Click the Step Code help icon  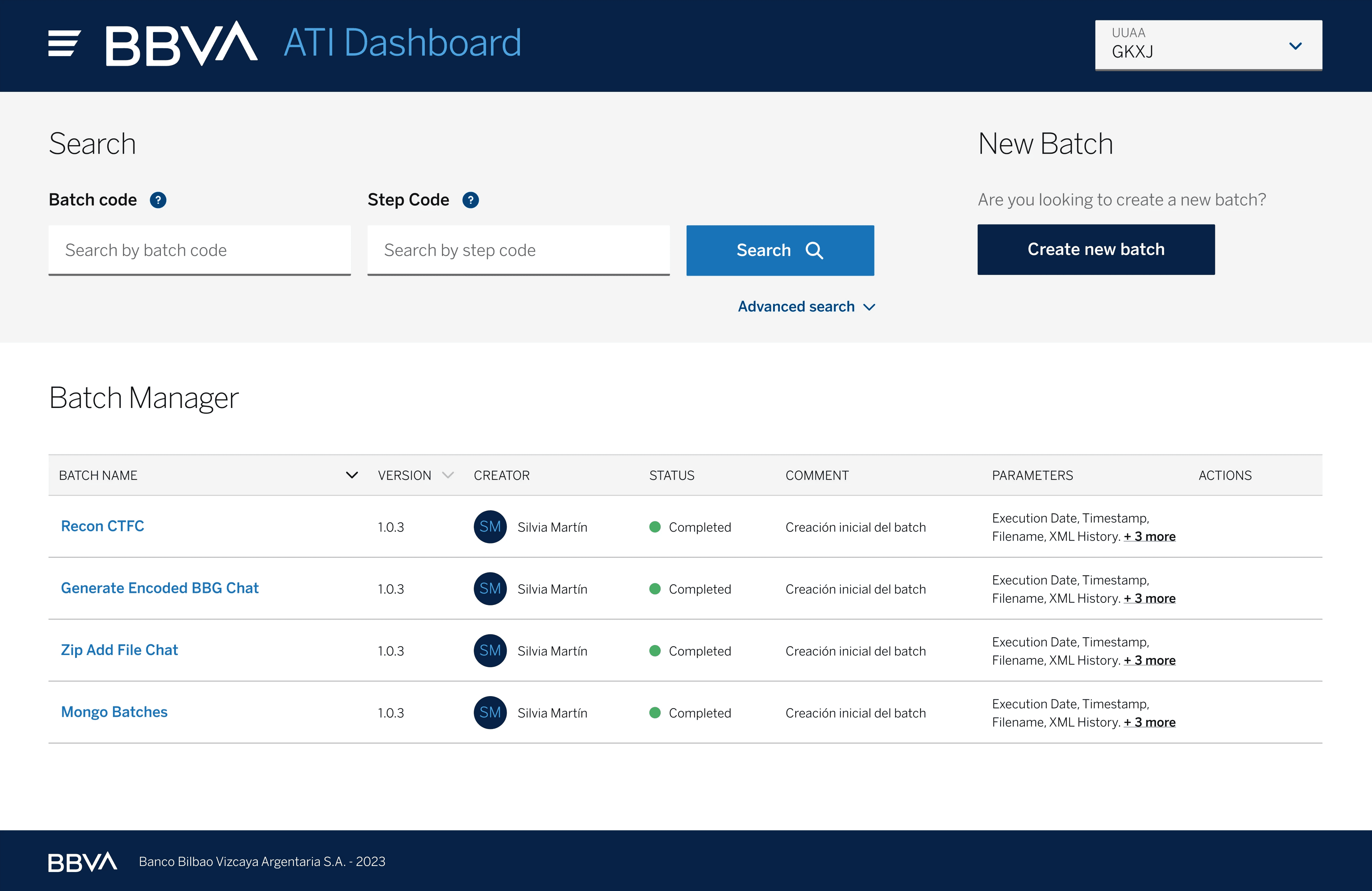click(471, 200)
